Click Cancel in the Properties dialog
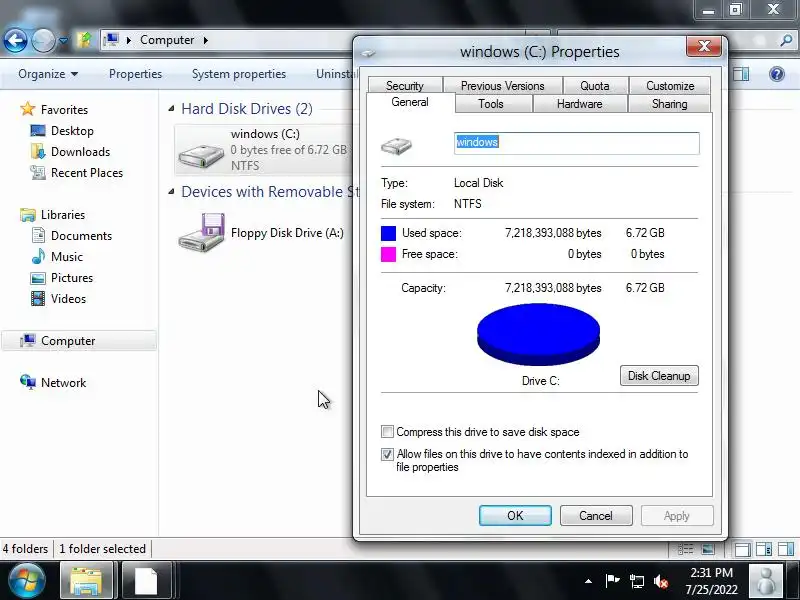800x600 pixels. [x=596, y=516]
